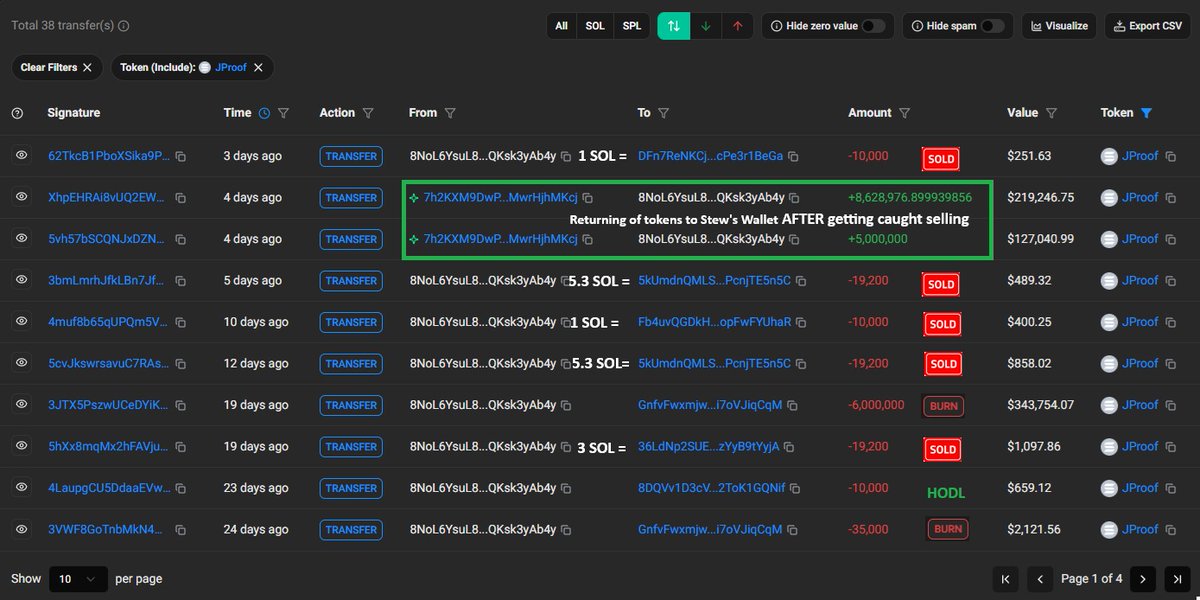Open the From column filter

(450, 113)
